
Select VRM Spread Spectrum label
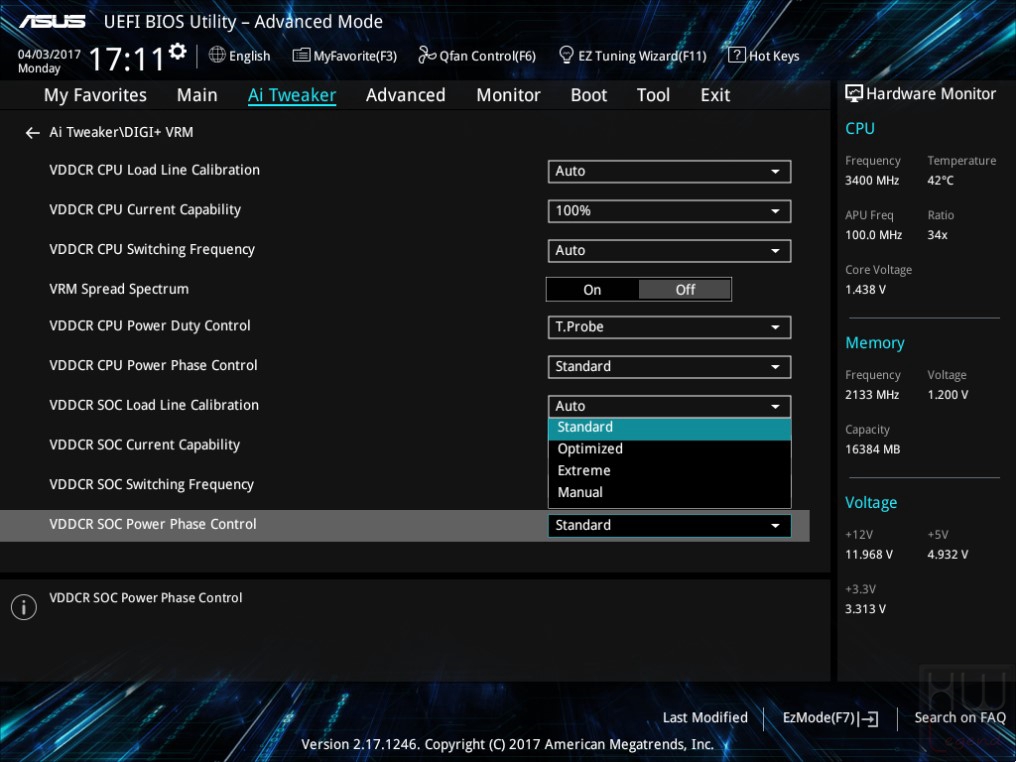pyautogui.click(x=119, y=289)
